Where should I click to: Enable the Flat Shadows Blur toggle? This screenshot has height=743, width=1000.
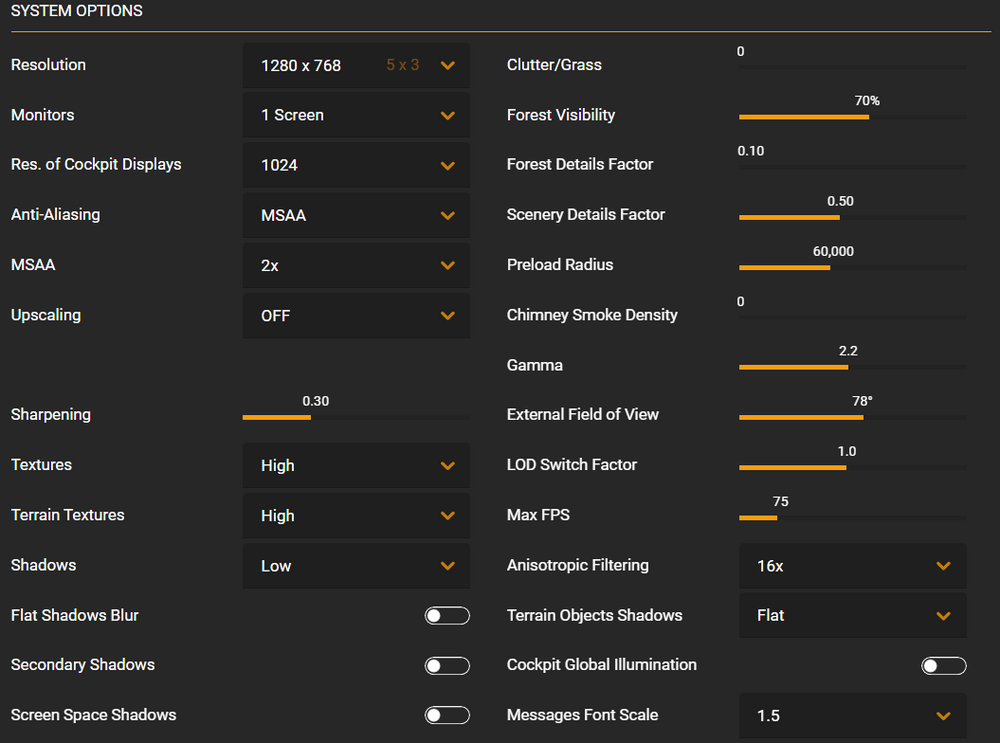pyautogui.click(x=447, y=615)
